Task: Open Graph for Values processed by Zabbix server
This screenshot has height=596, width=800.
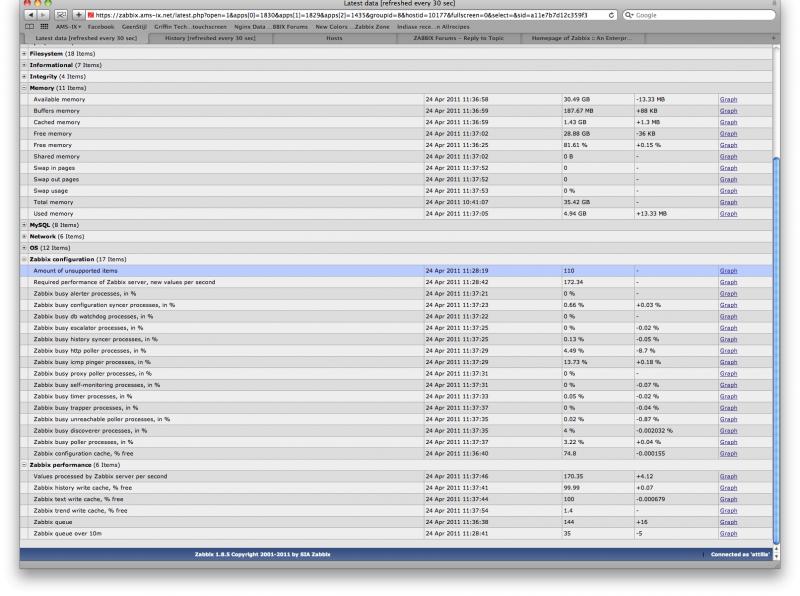Action: pos(728,477)
